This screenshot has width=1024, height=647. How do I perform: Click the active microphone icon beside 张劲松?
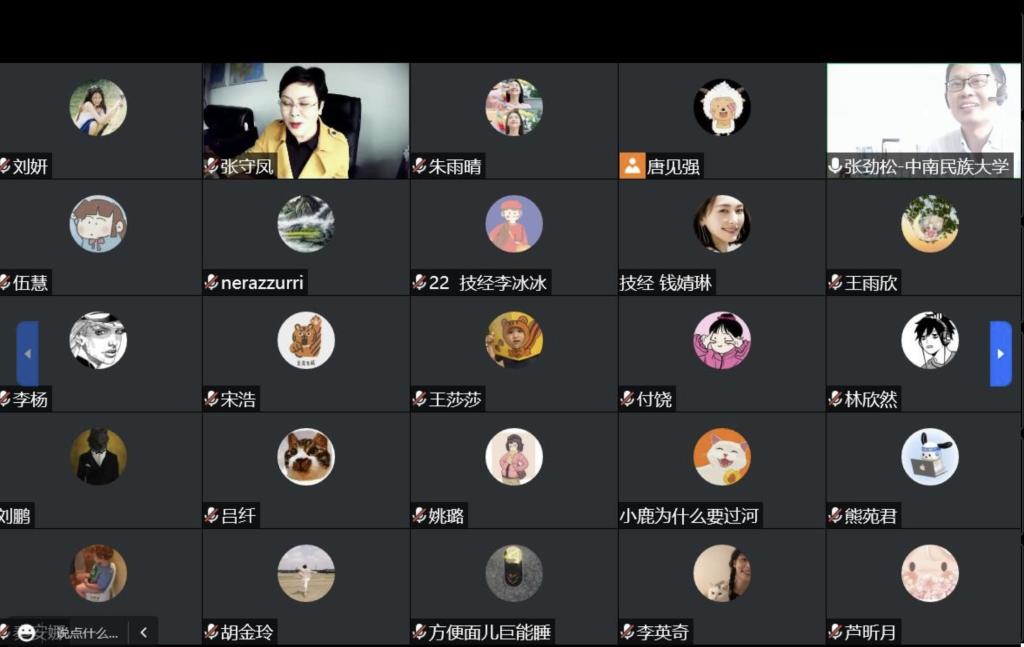pyautogui.click(x=835, y=166)
